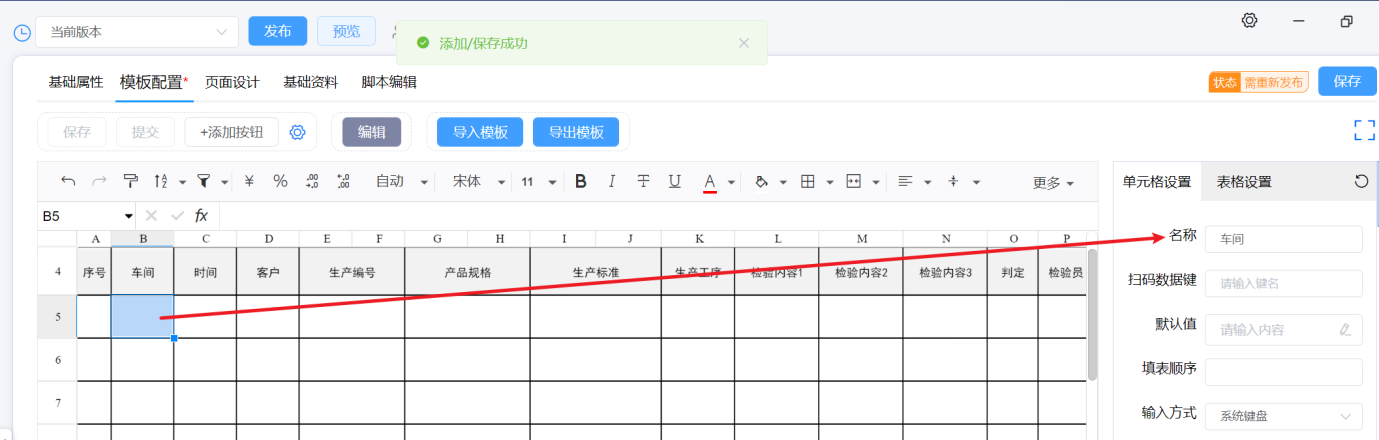Click the spreadsheet vertical scrollbar
The height and width of the screenshot is (440, 1379).
point(1092,315)
